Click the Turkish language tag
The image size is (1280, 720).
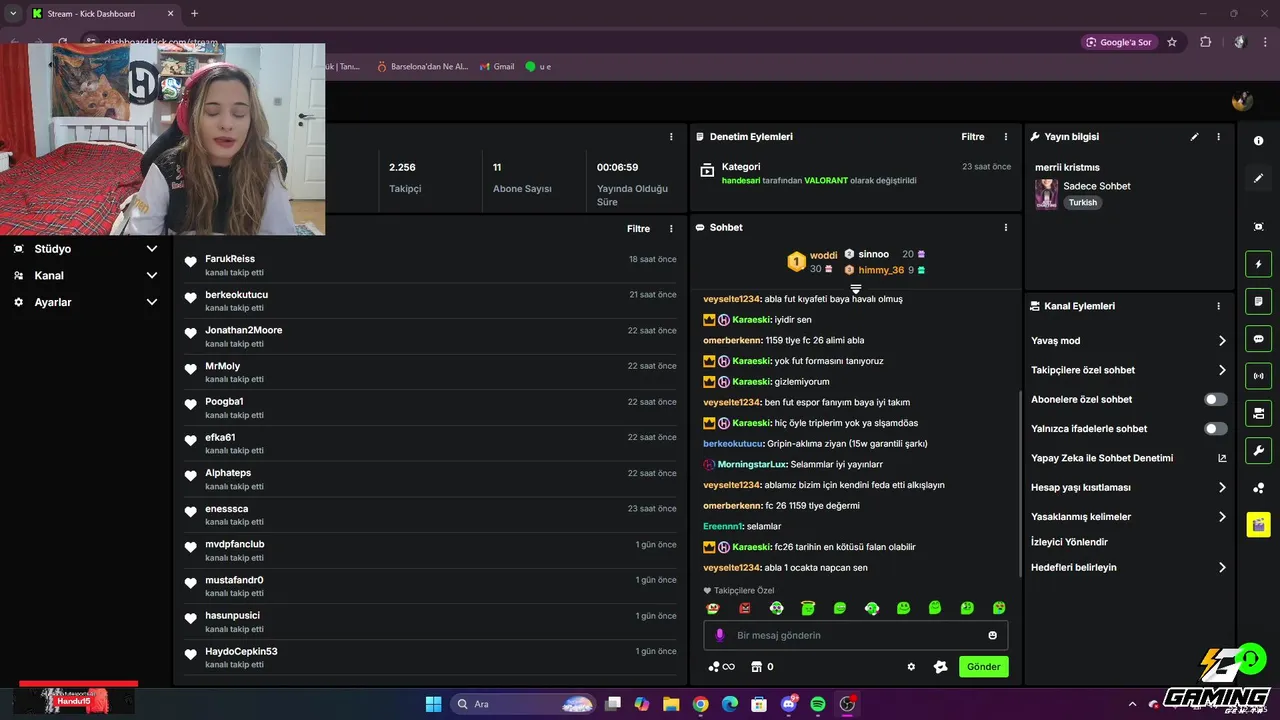(1082, 202)
